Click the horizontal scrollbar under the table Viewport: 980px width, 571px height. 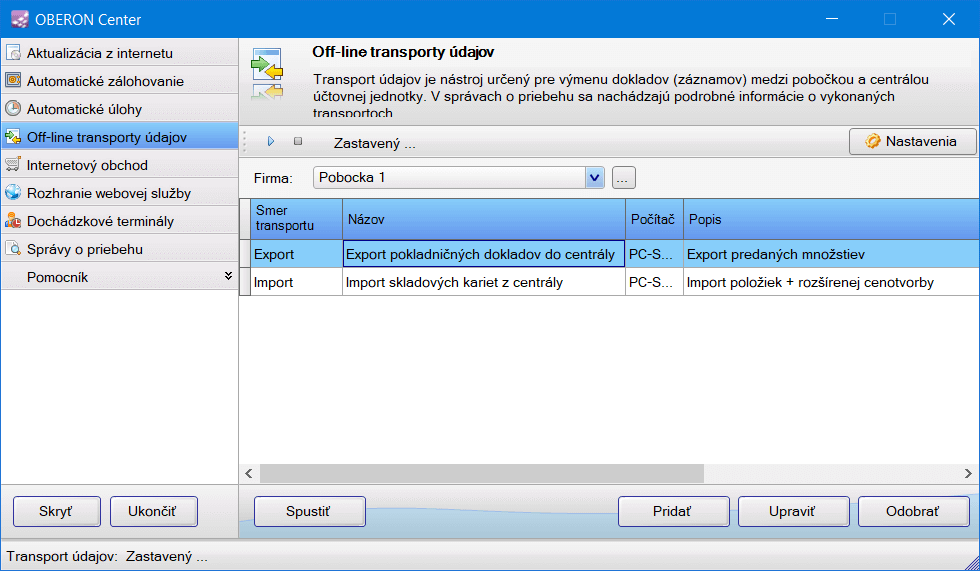point(600,472)
